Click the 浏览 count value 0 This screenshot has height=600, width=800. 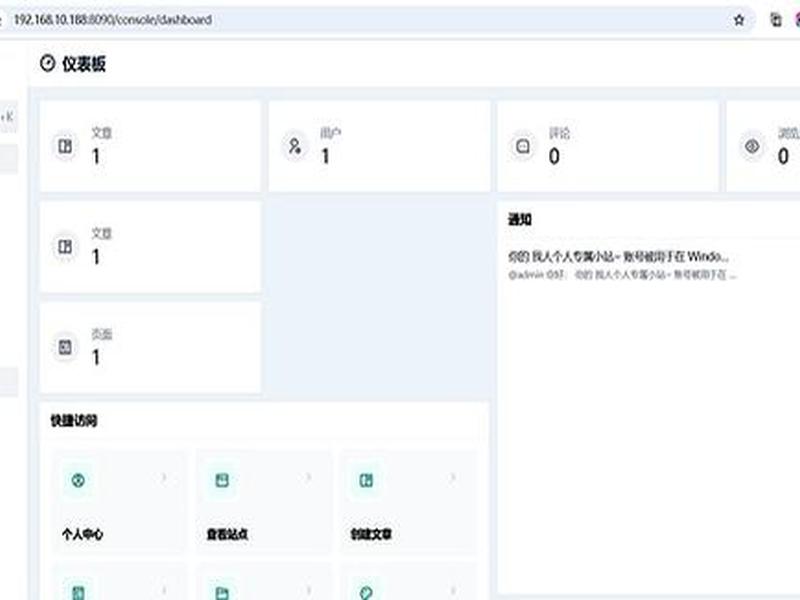click(783, 156)
